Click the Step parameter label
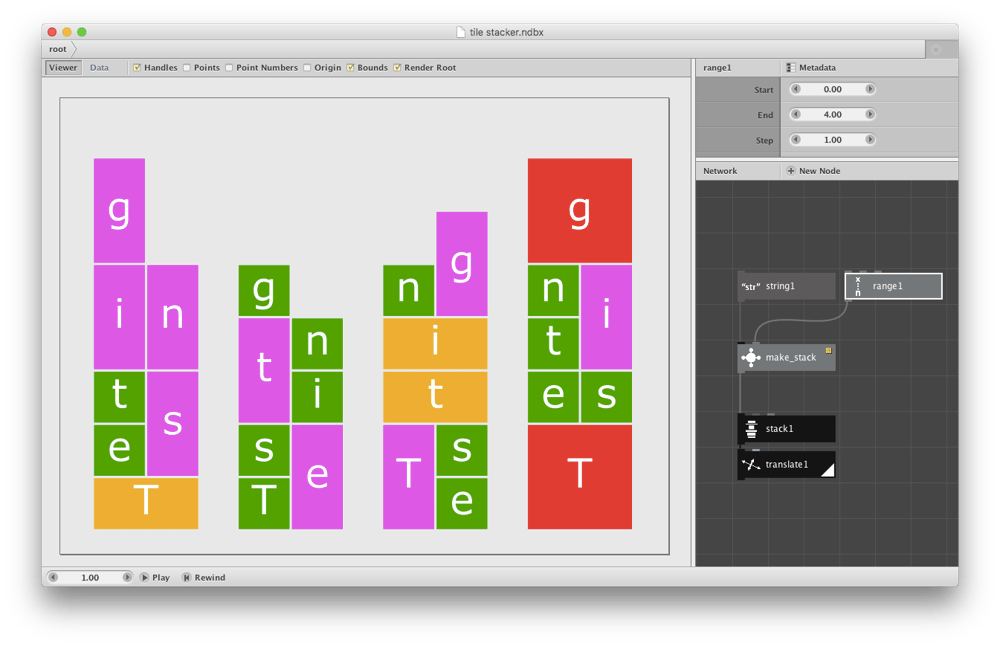Screen dimensions: 1000x646 pos(764,140)
